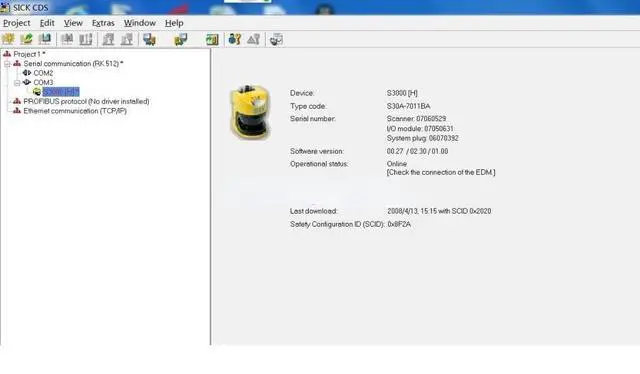The height and width of the screenshot is (374, 640).
Task: Click the SCID value 0x8F2A
Action: pyautogui.click(x=399, y=224)
